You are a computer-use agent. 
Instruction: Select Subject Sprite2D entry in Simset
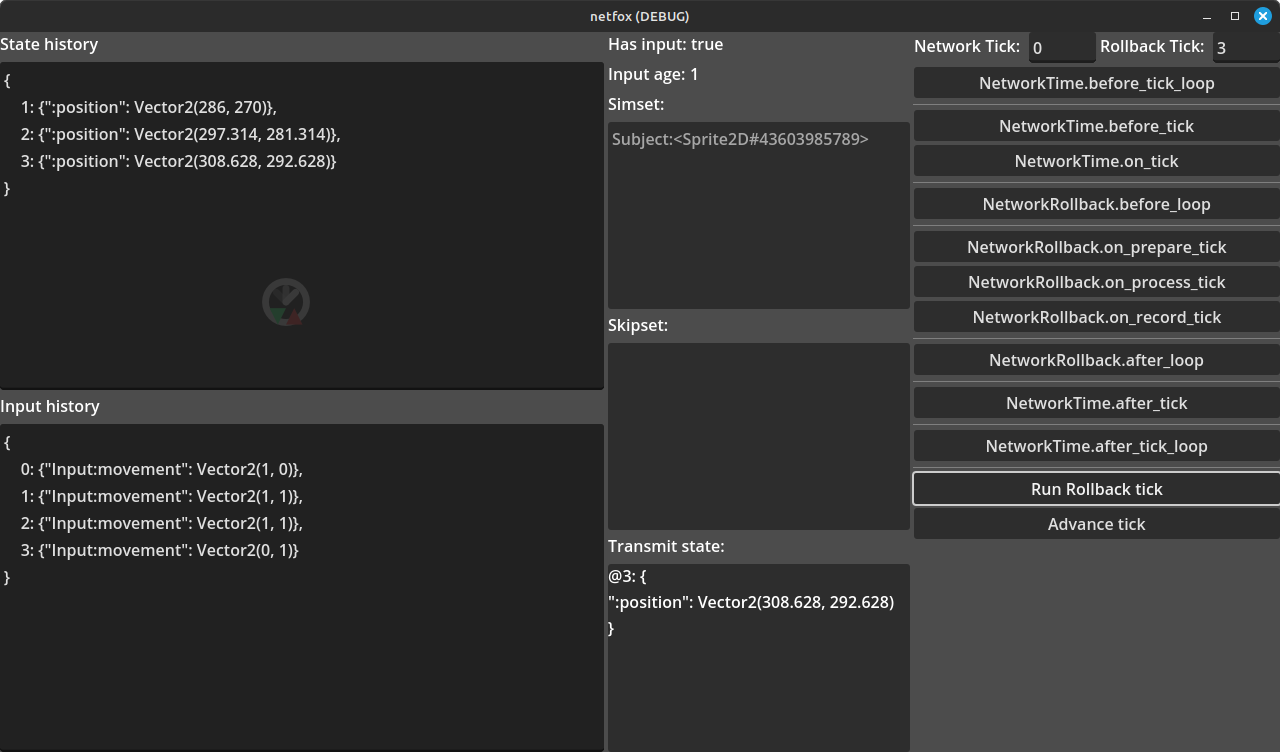coord(740,139)
